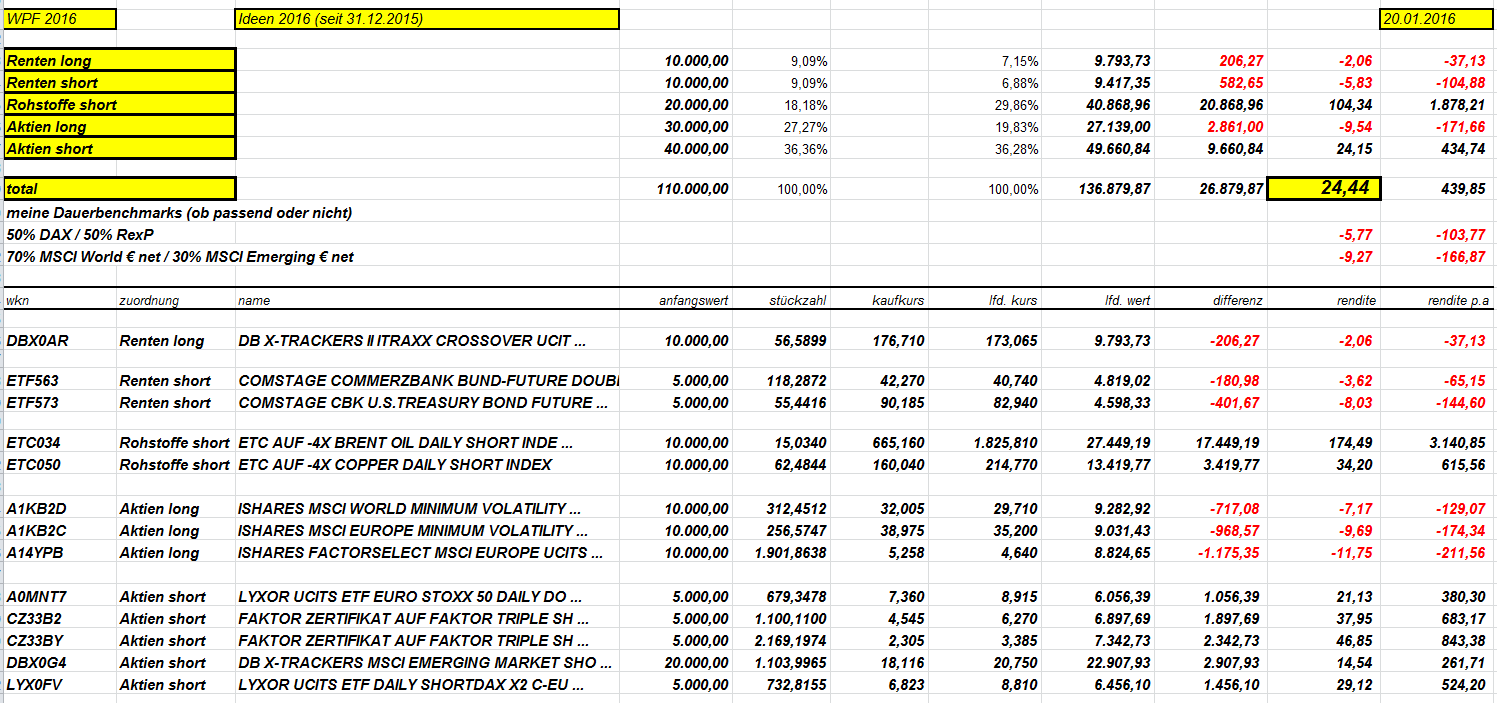Click the 'zuordnung' column header
1497x703 pixels.
(149, 300)
